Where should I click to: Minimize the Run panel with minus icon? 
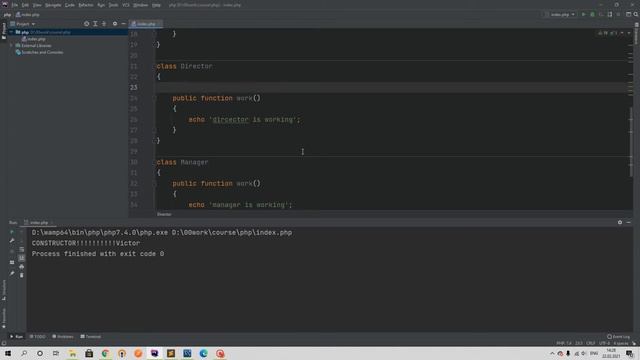pyautogui.click(x=629, y=222)
